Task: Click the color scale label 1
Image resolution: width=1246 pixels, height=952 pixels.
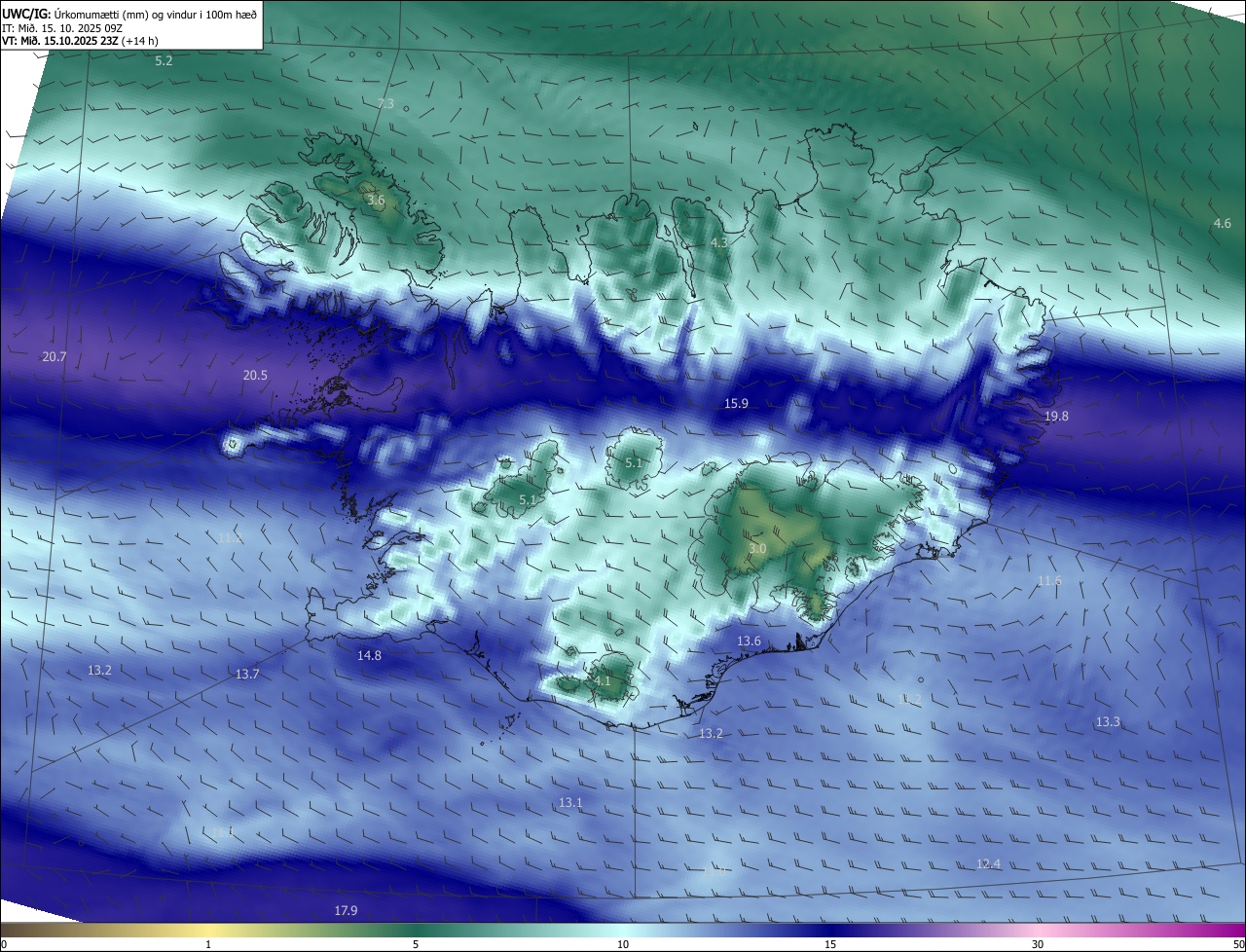Action: [208, 944]
